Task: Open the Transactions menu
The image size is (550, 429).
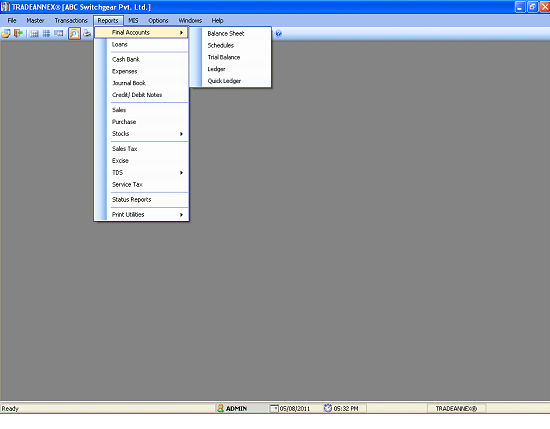Action: [x=71, y=21]
